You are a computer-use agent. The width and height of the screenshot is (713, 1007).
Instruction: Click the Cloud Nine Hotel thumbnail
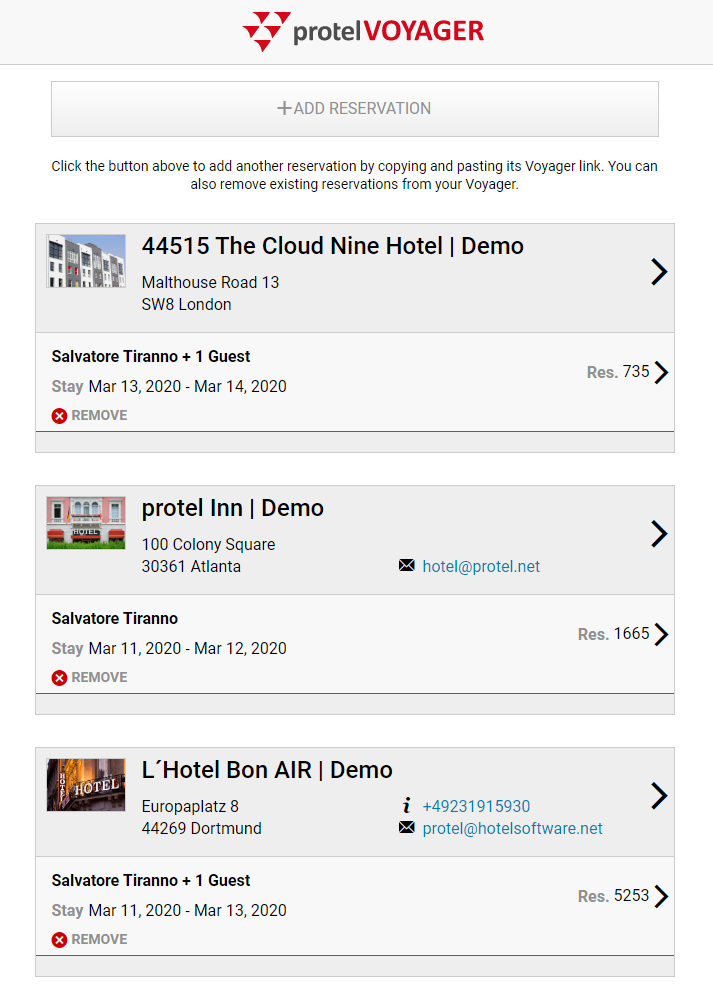tap(86, 261)
